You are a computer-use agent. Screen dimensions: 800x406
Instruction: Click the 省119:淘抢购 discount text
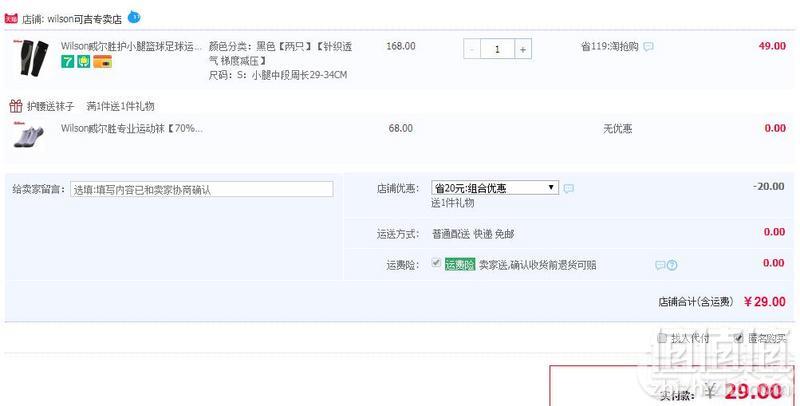pos(610,46)
